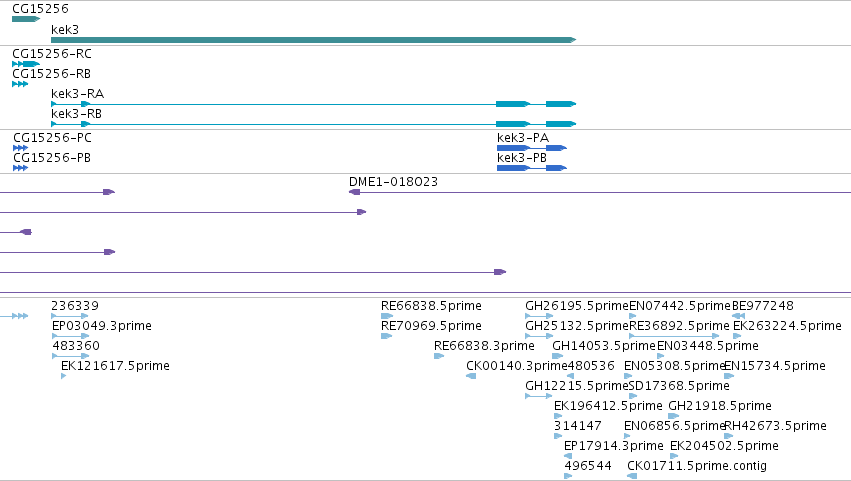
Task: Select the BE977248 EST label
Action: point(763,306)
